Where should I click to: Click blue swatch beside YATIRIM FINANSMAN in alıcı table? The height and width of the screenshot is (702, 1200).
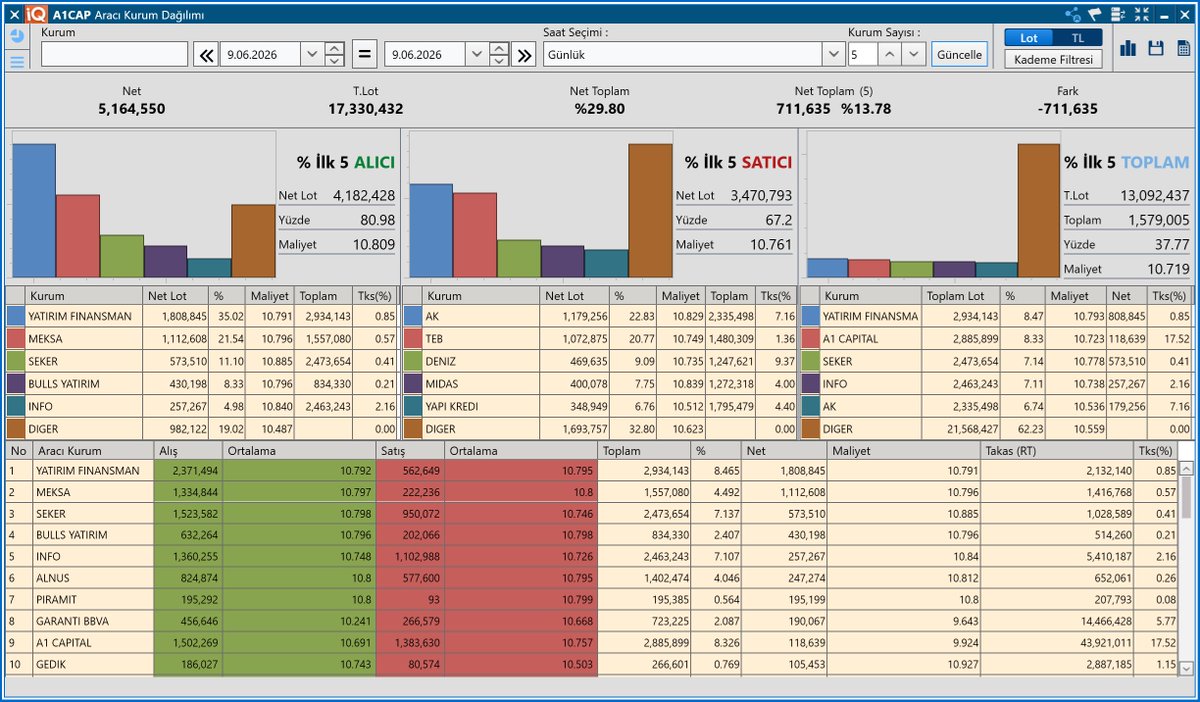tap(15, 316)
